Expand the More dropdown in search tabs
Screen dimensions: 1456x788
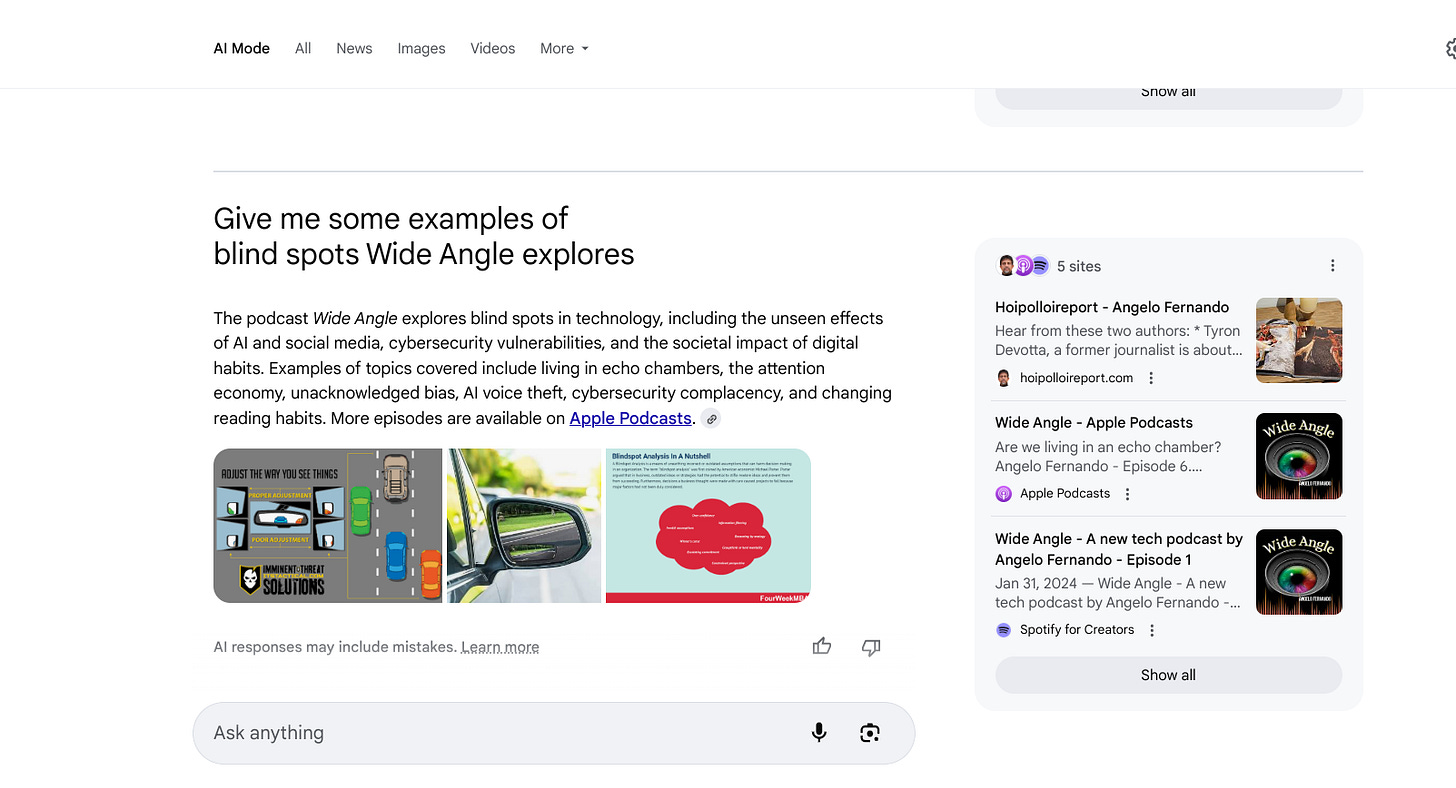tap(564, 48)
